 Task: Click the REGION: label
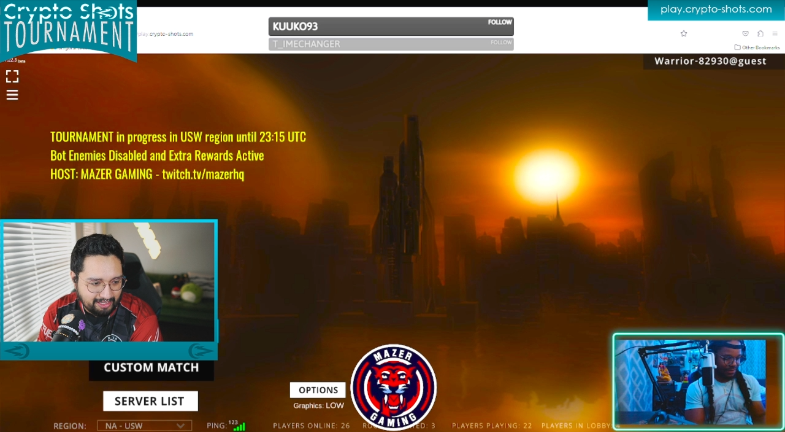70,426
